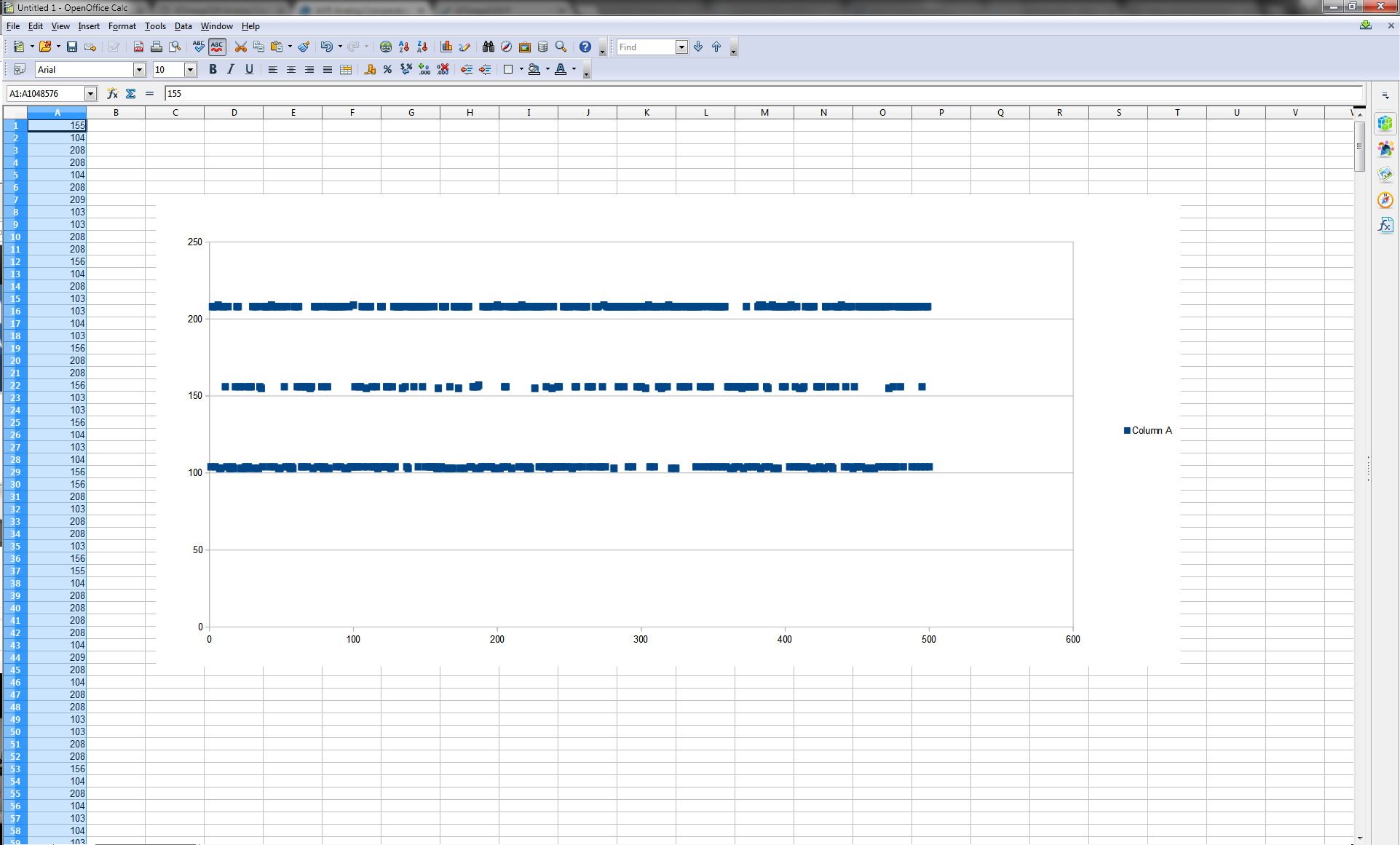Open the Font Name dropdown
1400x845 pixels.
coord(139,69)
